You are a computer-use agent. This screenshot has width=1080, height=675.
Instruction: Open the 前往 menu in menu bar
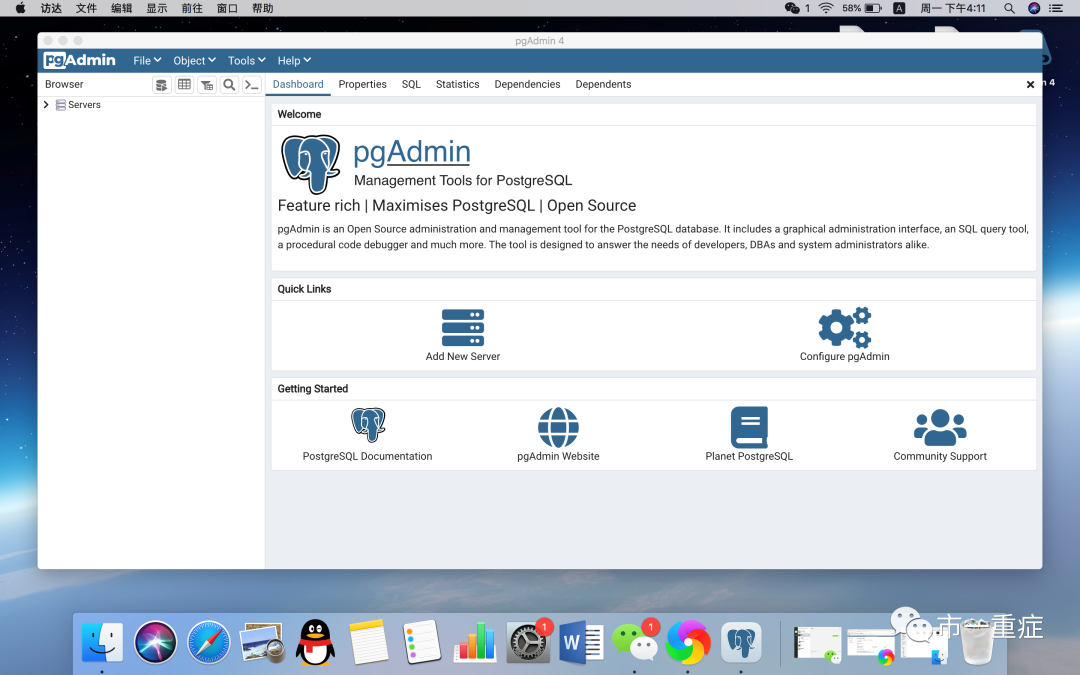pos(192,8)
